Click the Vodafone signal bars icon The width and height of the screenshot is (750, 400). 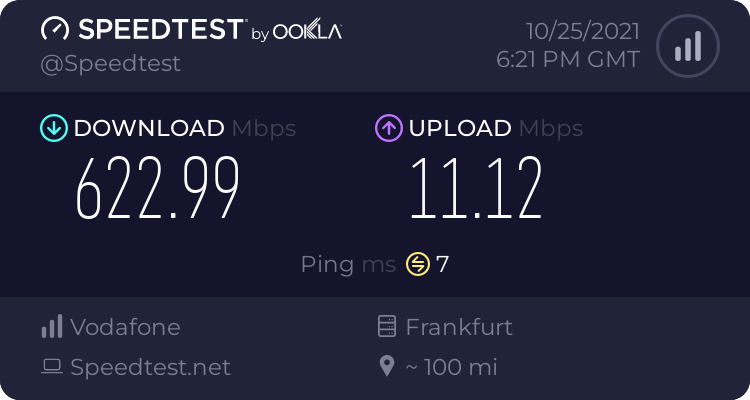tap(51, 327)
